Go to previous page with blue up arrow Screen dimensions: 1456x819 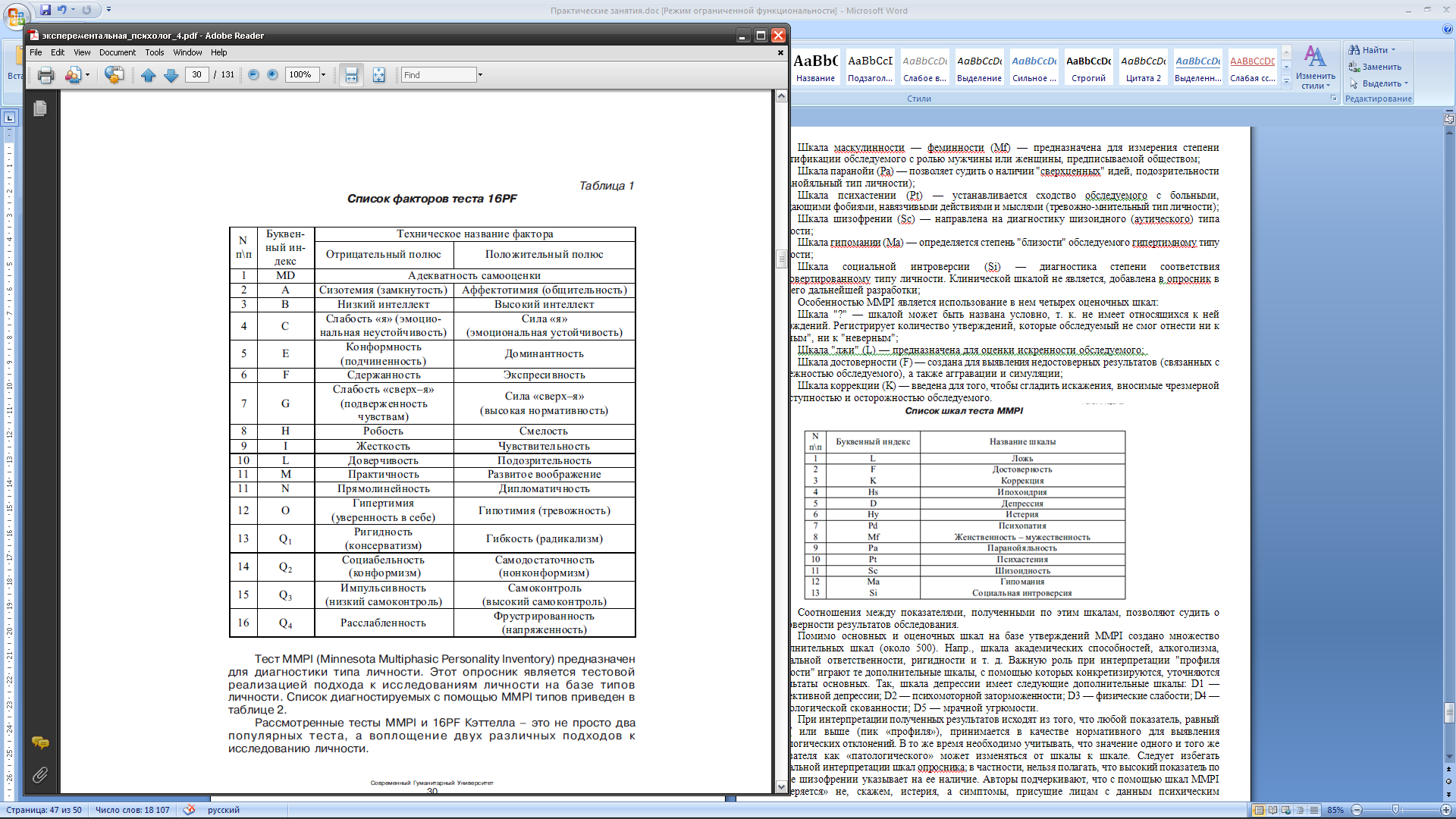tap(149, 75)
